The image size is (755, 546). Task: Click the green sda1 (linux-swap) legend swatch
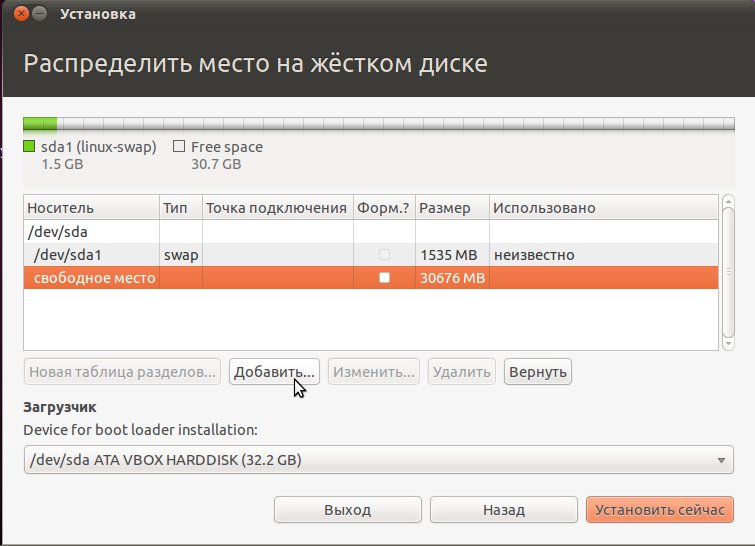click(29, 146)
